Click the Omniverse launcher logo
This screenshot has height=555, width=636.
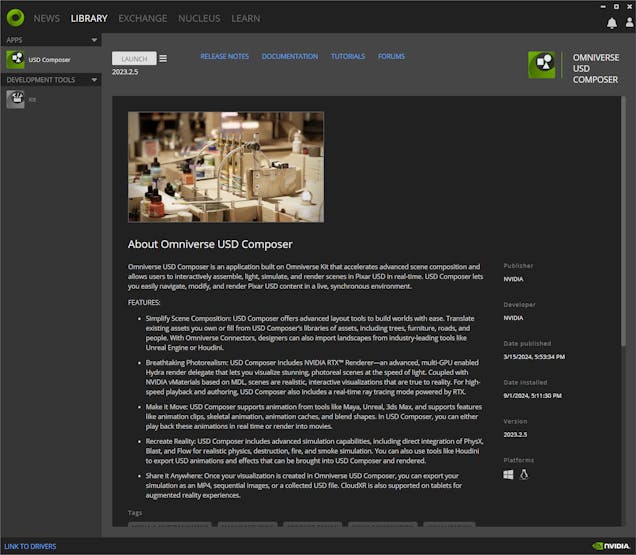click(15, 18)
